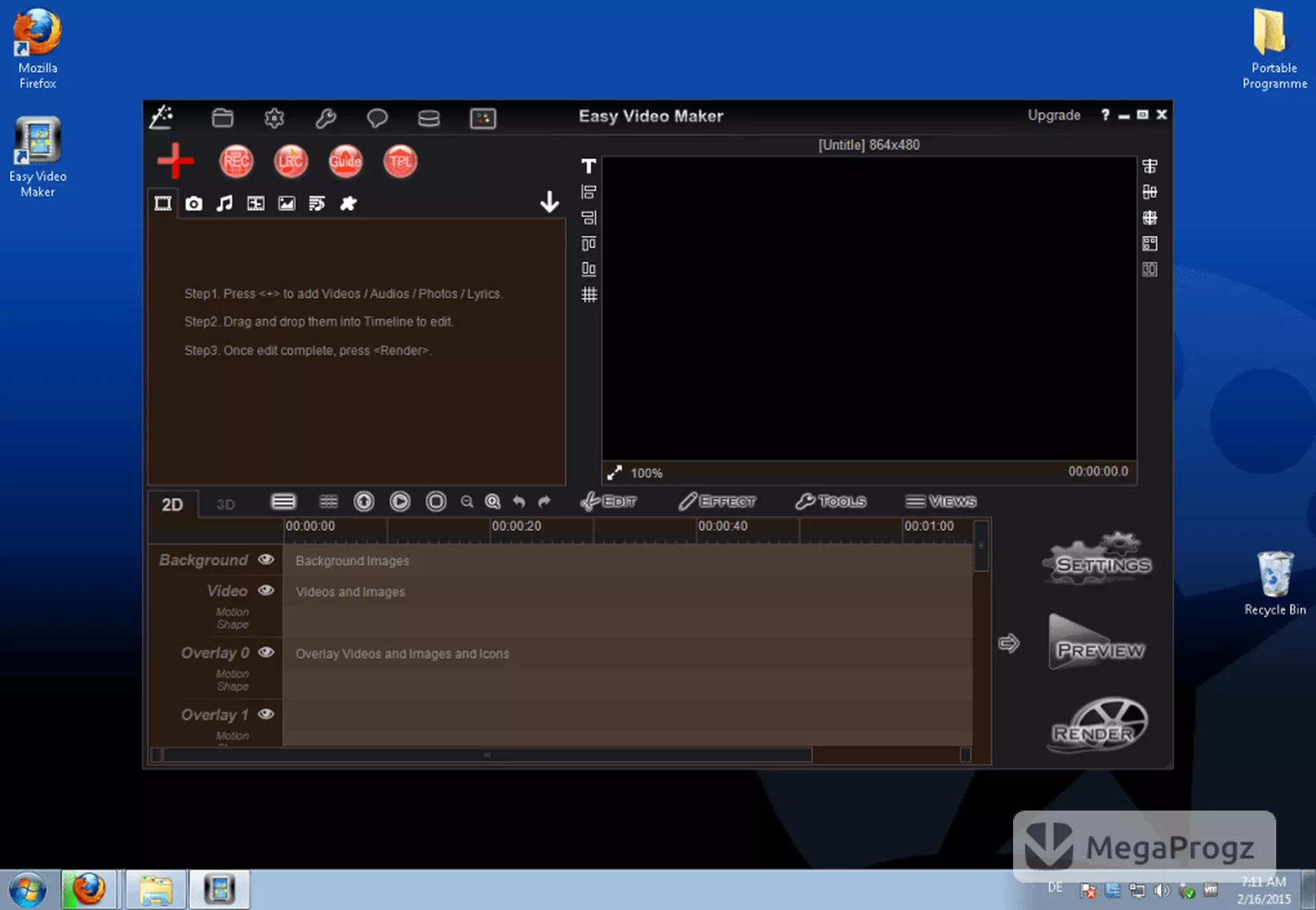Click the align top icon beside preview
The width and height of the screenshot is (1316, 910).
click(589, 243)
